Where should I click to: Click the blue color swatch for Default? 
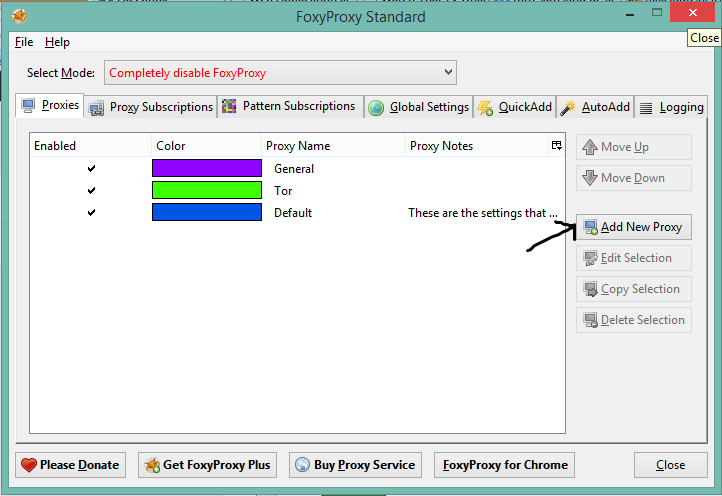coord(207,212)
